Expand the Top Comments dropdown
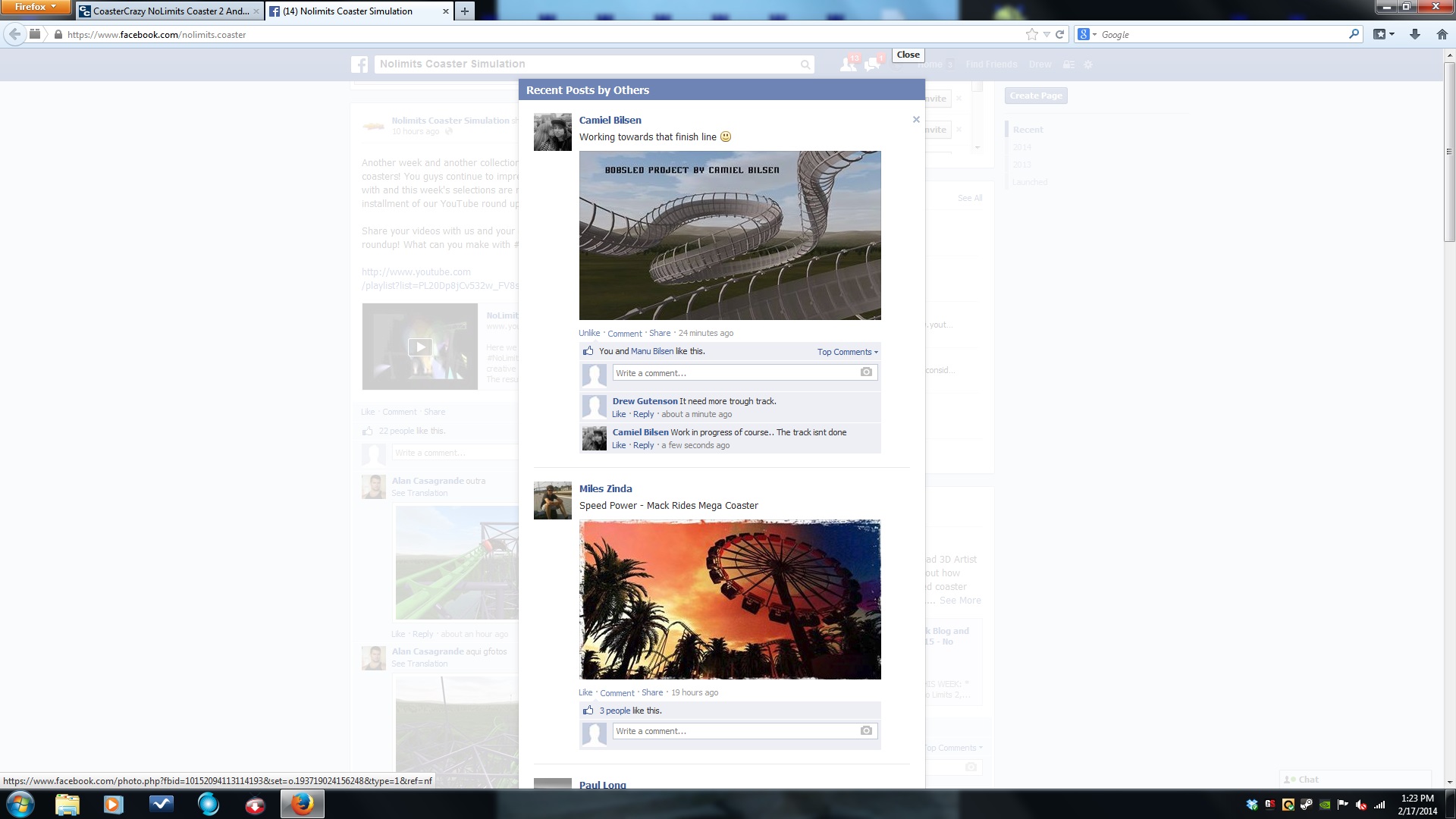 point(847,352)
